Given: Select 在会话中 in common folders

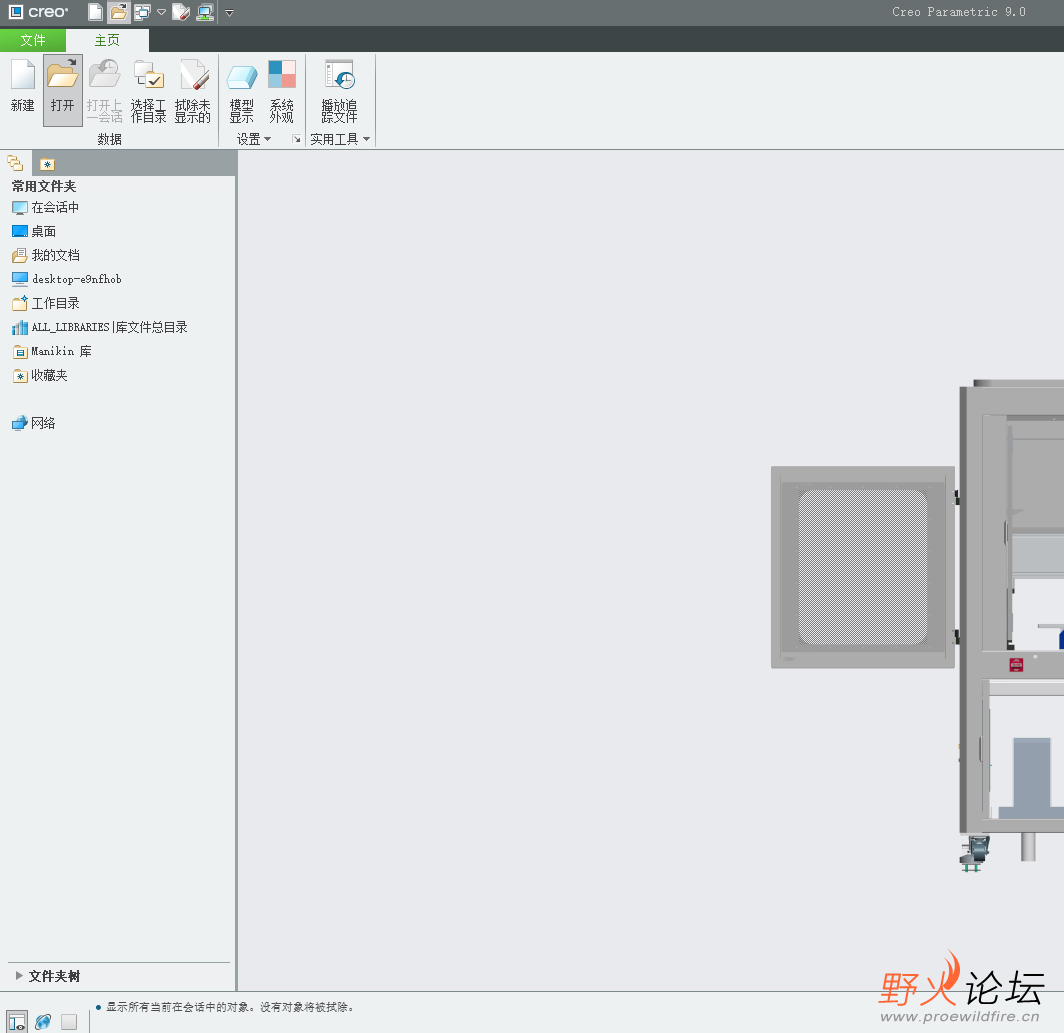Looking at the screenshot, I should pos(45,207).
